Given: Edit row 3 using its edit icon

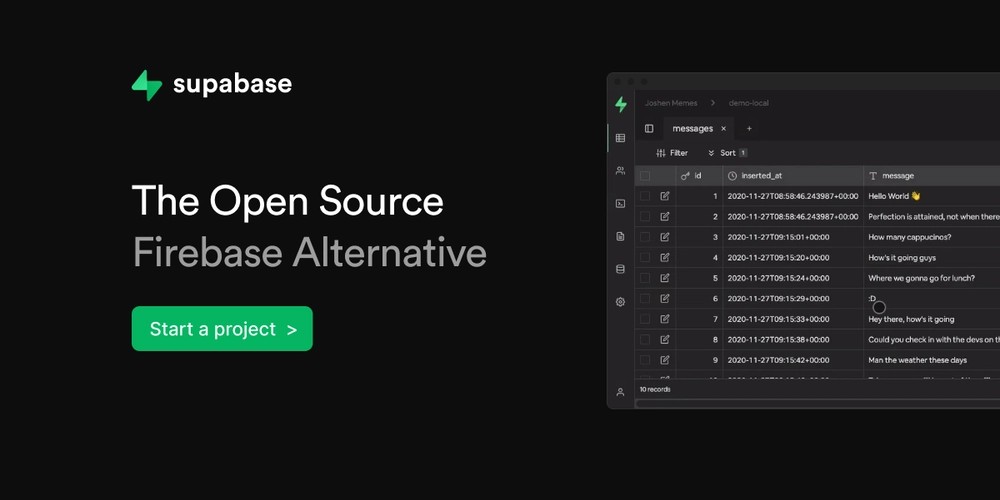Looking at the screenshot, I should pyautogui.click(x=665, y=237).
